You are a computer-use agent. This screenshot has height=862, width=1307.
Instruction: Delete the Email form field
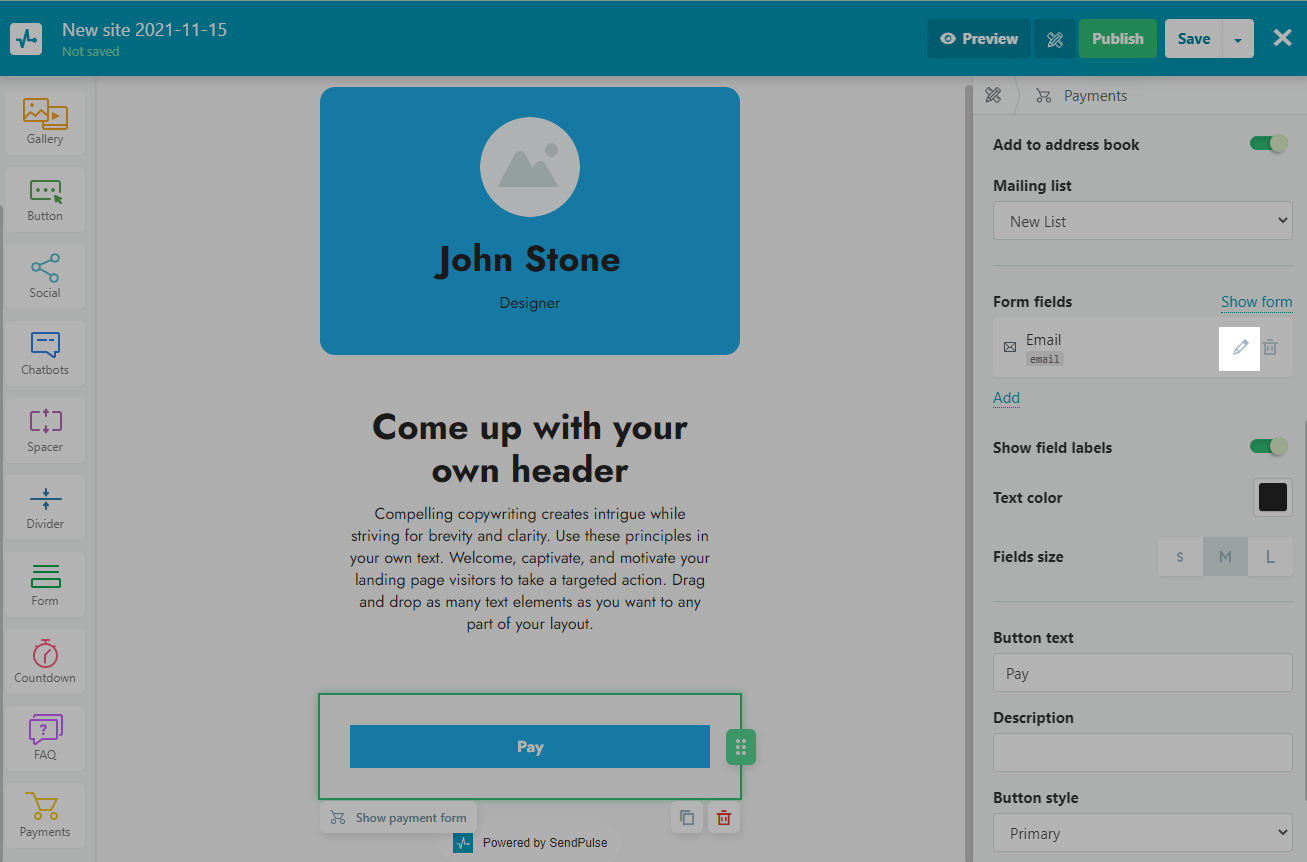(x=1270, y=347)
